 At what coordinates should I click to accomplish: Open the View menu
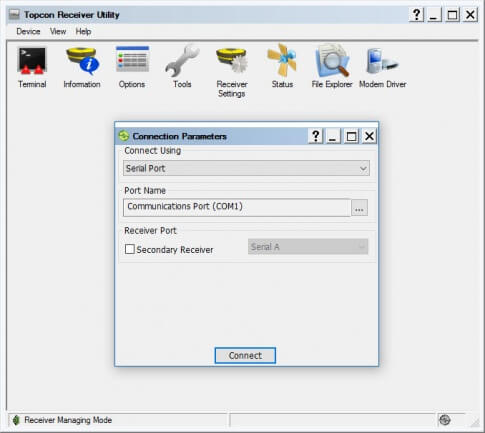58,32
